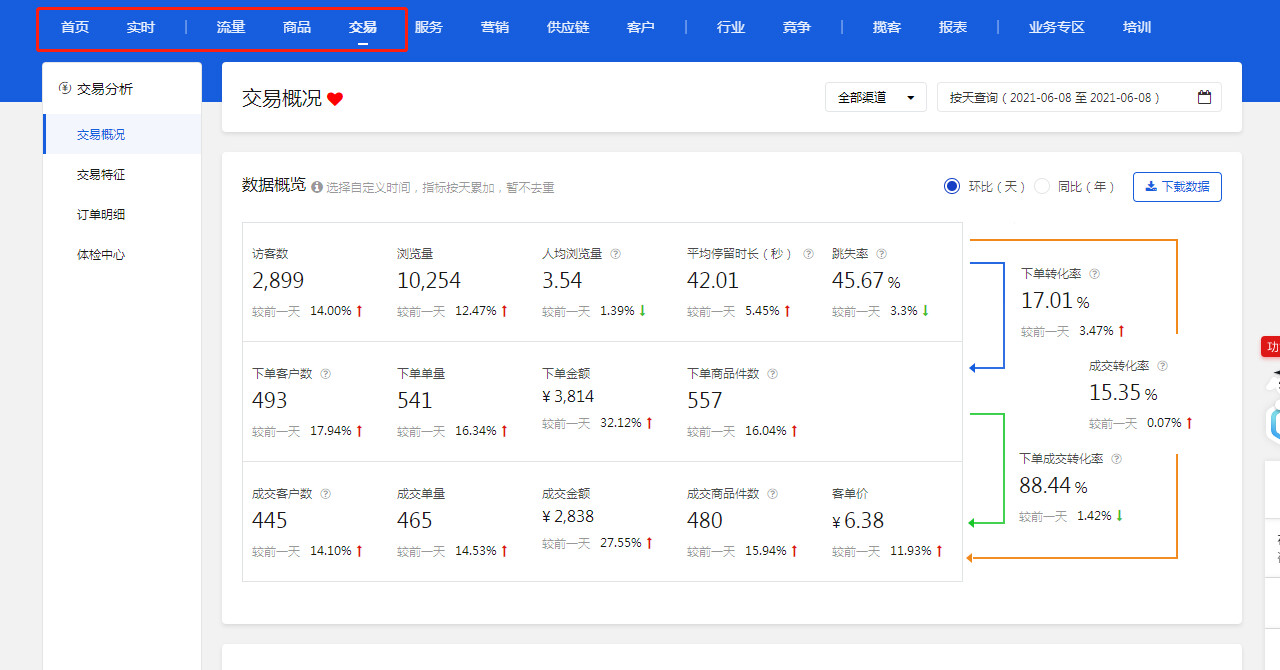Open 交易特征 in the left sidebar
The width and height of the screenshot is (1280, 670).
tap(101, 174)
